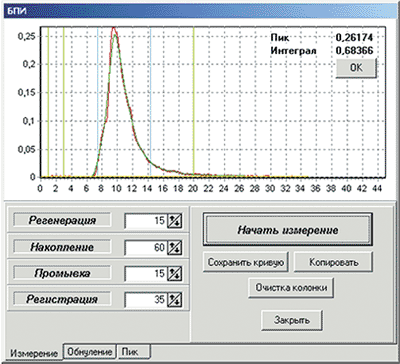The image size is (400, 364).
Task: Start measurement with Начать измерение button
Action: coord(287,230)
